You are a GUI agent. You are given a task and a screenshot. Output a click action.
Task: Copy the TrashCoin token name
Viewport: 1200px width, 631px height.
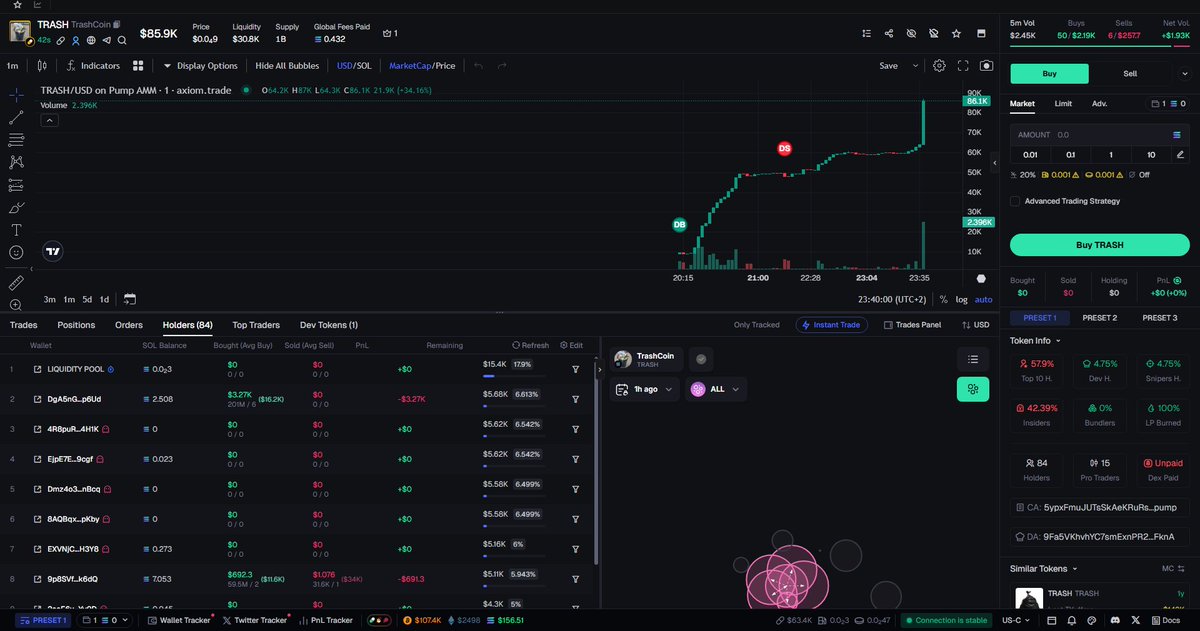tap(117, 23)
